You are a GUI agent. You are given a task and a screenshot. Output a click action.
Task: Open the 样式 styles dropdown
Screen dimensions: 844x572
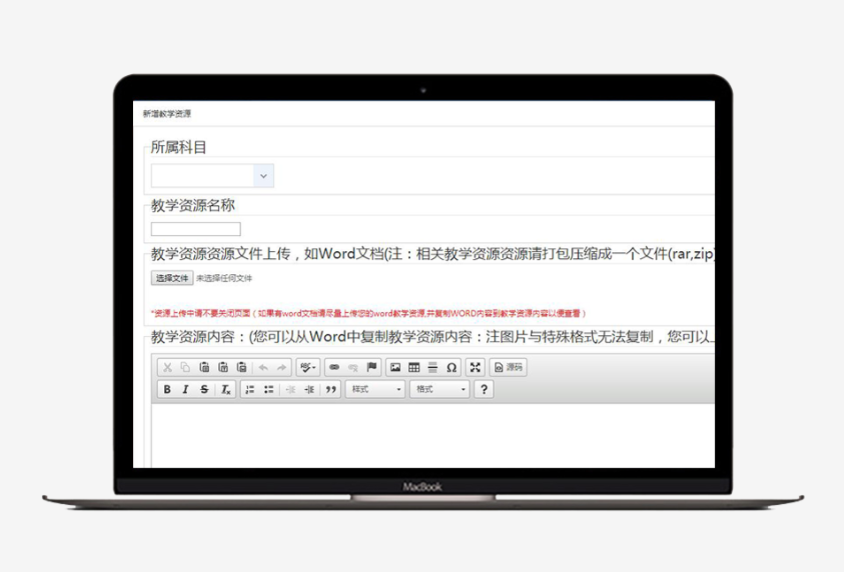375,390
